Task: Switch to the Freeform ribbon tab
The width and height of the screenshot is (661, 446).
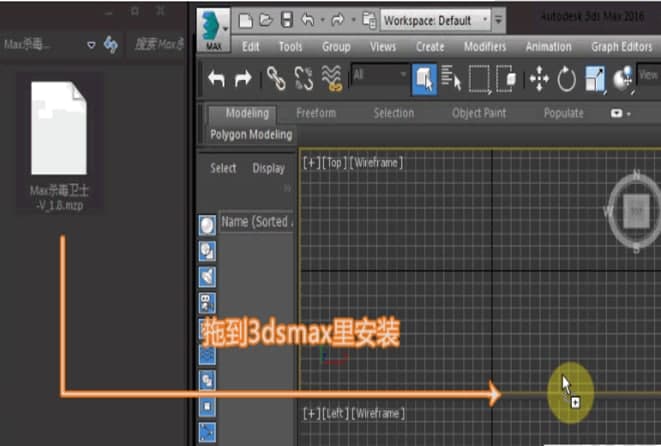Action: pyautogui.click(x=316, y=113)
